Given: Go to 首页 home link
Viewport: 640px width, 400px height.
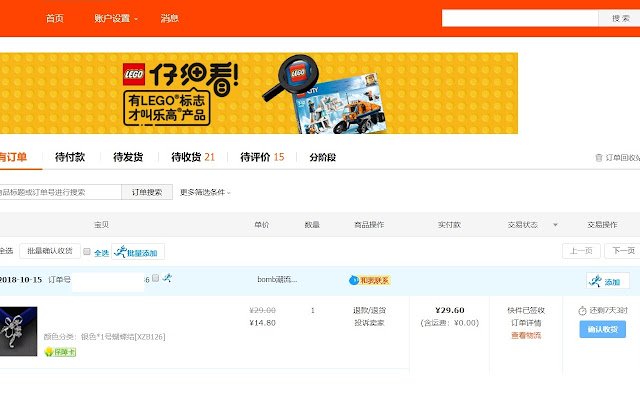Looking at the screenshot, I should tap(55, 18).
